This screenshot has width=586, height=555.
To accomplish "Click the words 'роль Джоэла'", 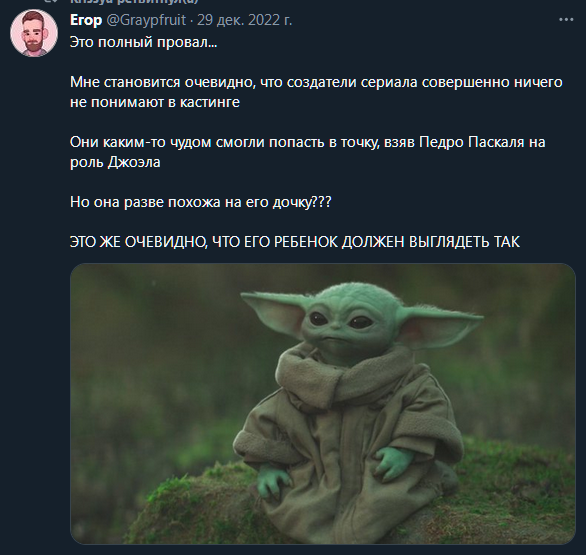I will pos(115,162).
